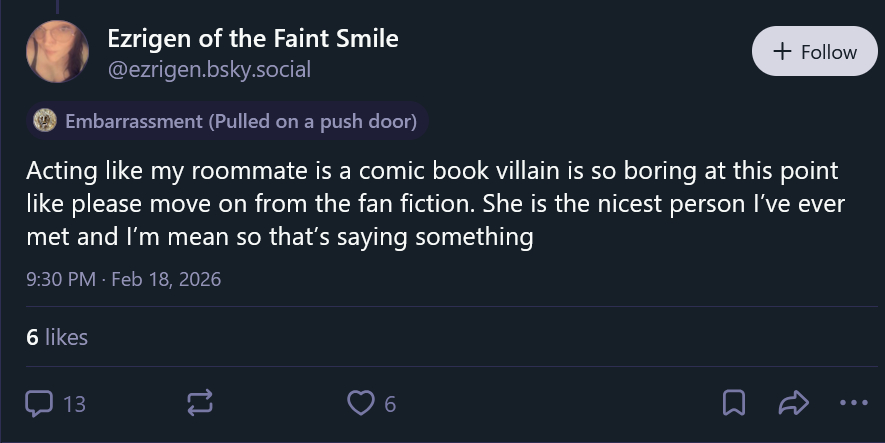Viewport: 885px width, 443px height.
Task: Like the post with heart icon
Action: [x=360, y=404]
